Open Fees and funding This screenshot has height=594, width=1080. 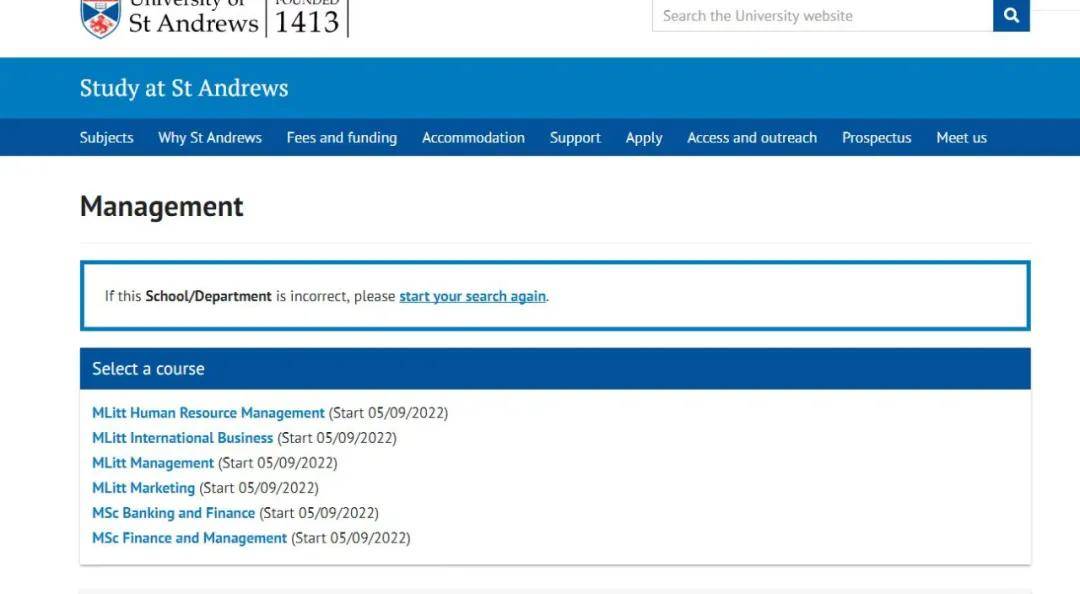pos(342,138)
